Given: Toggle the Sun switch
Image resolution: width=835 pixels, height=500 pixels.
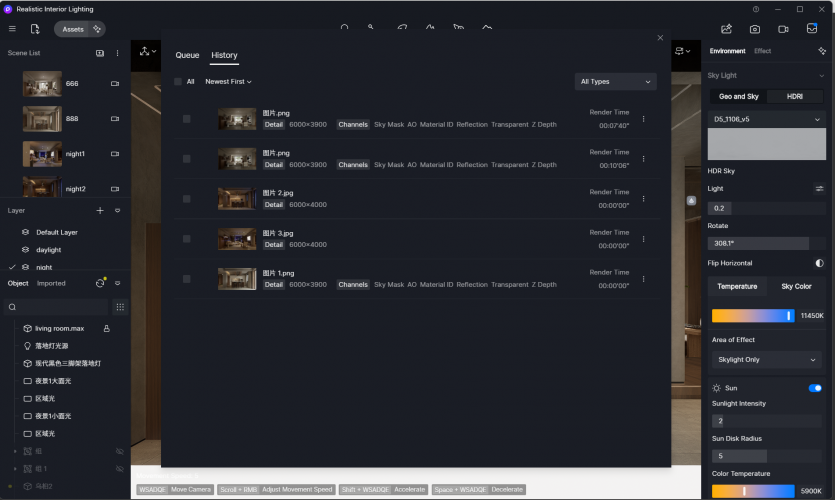Looking at the screenshot, I should coord(814,388).
